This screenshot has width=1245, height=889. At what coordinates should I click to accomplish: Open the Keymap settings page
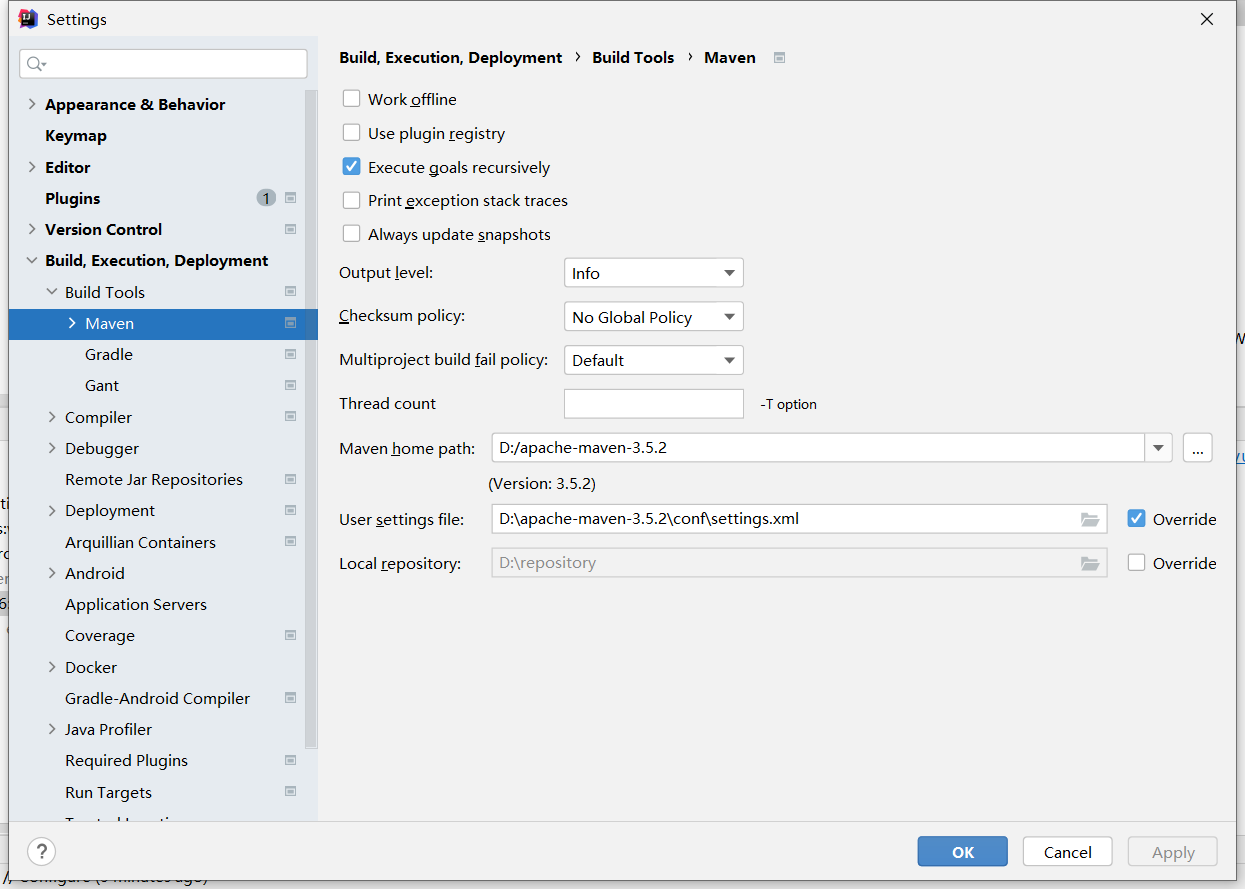[x=76, y=136]
